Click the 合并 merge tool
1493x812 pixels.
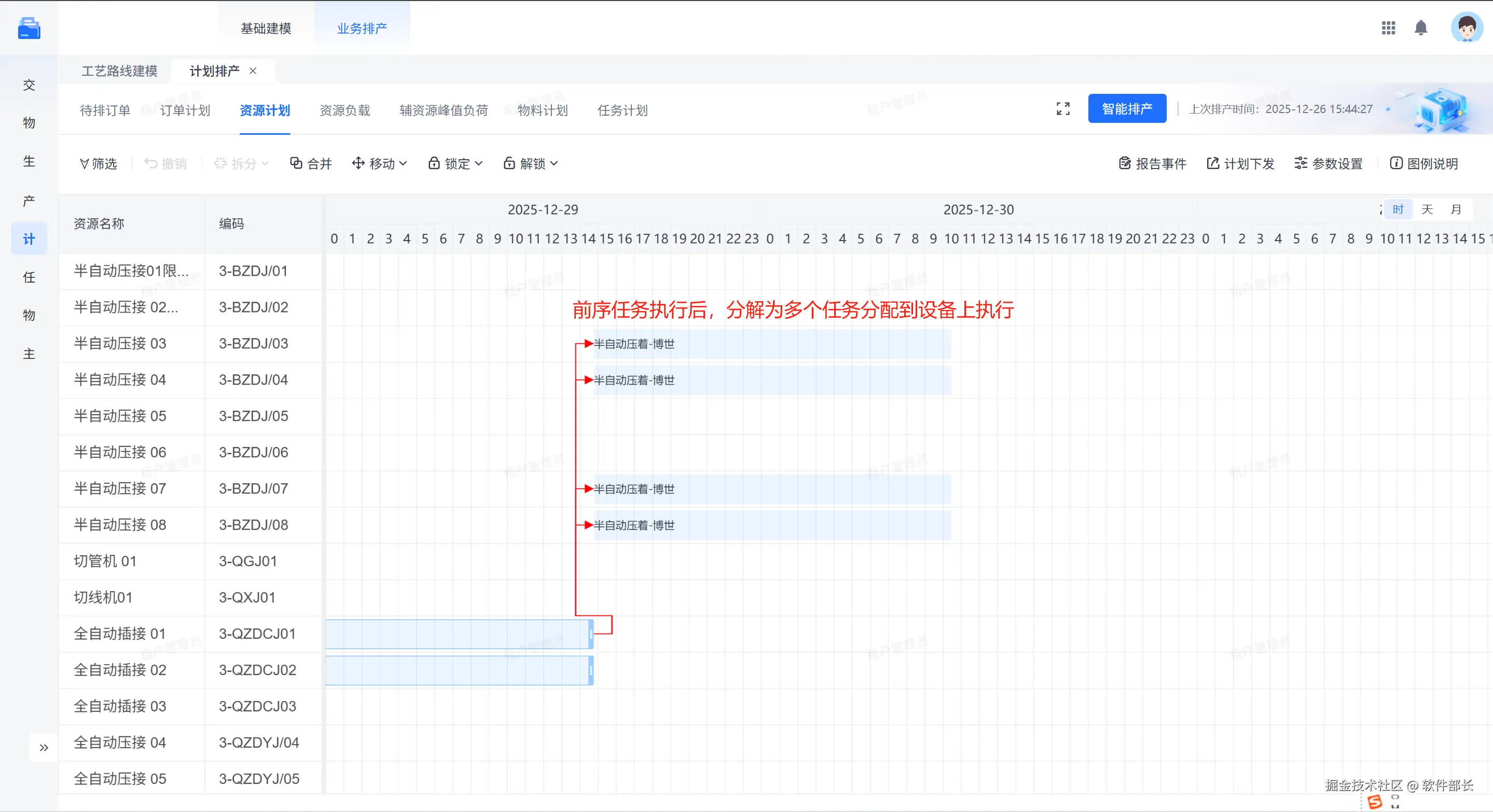311,164
